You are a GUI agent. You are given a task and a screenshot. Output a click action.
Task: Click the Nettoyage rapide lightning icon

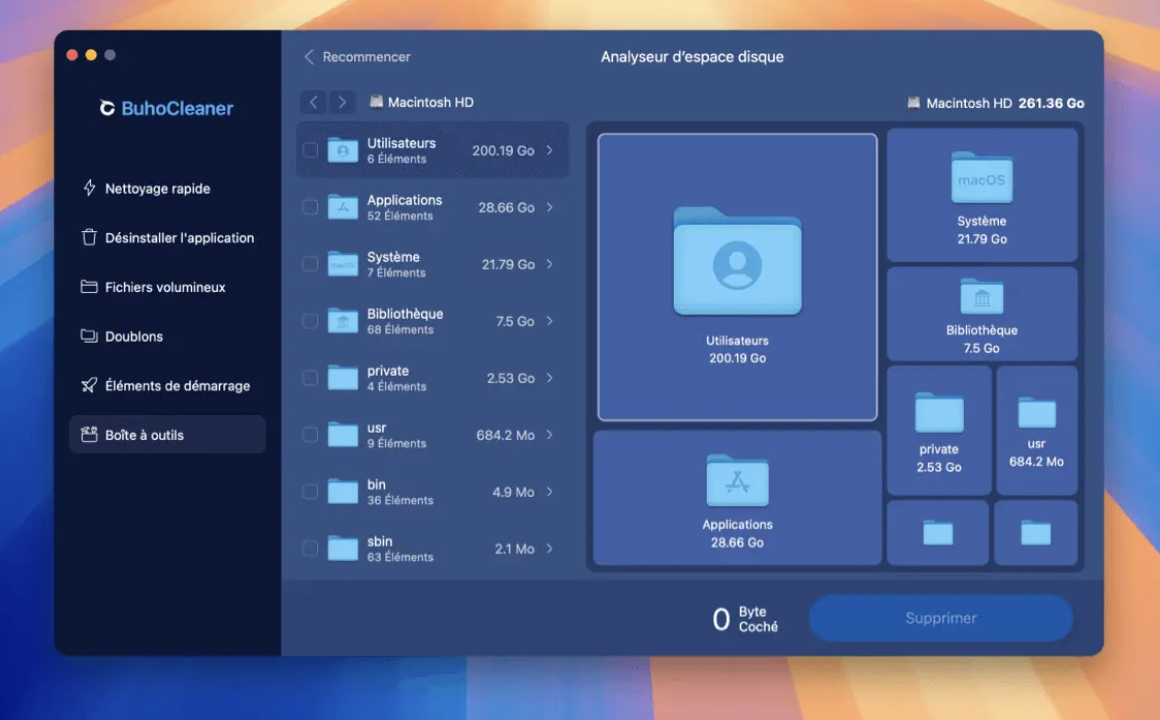[x=89, y=188]
